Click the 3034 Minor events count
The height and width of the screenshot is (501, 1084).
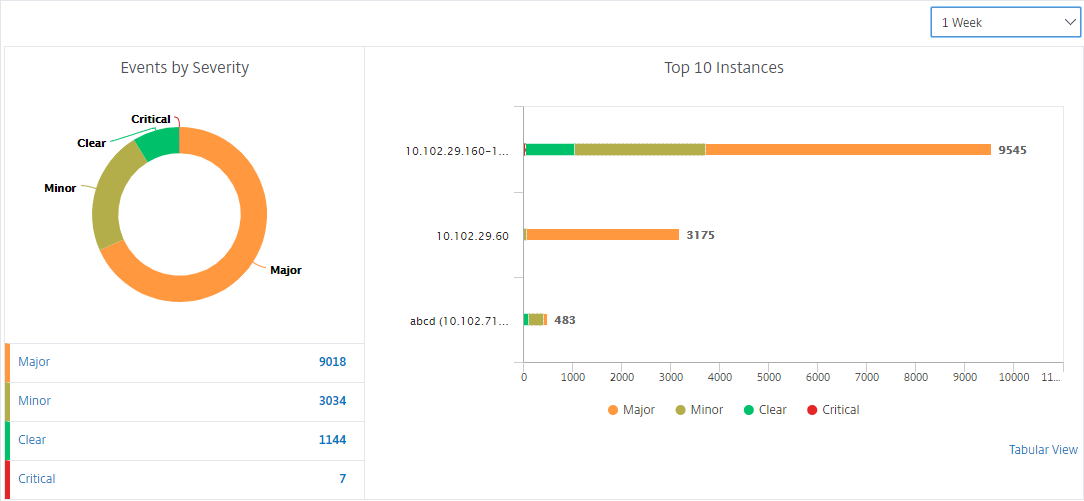pos(333,401)
